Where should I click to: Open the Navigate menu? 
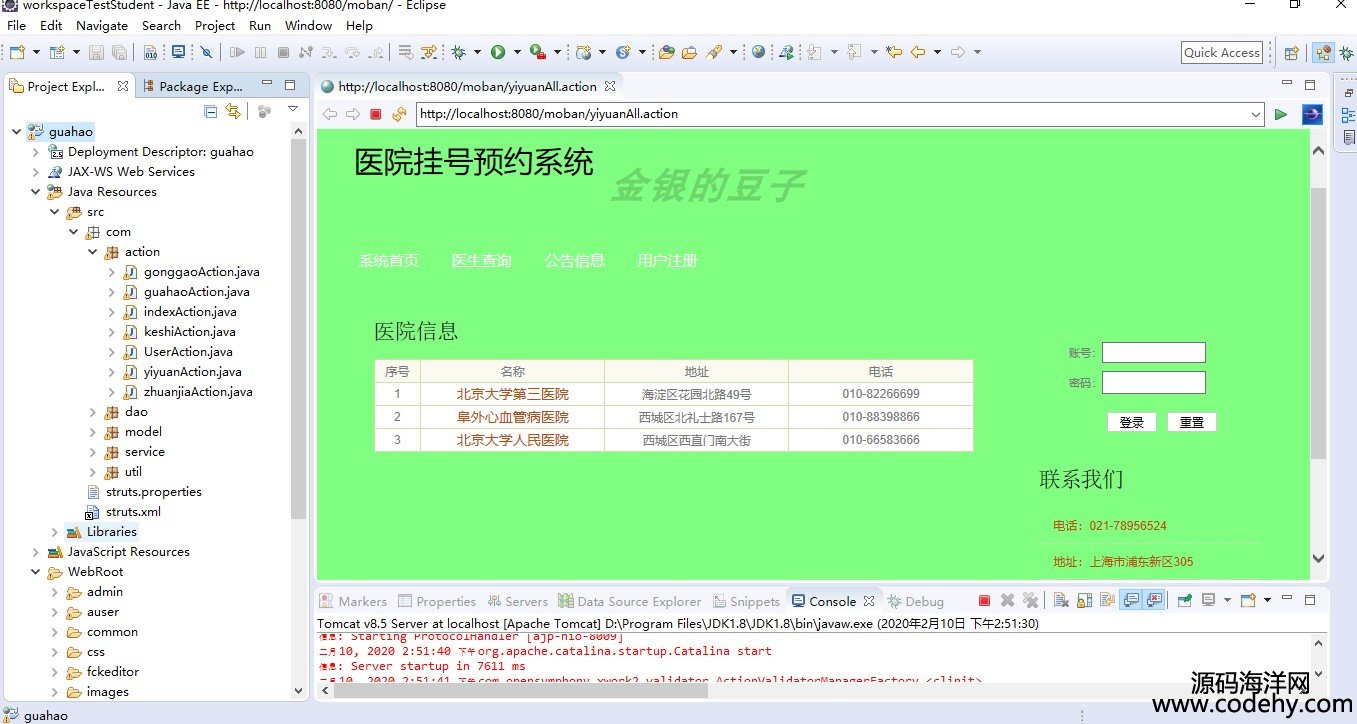[x=102, y=26]
